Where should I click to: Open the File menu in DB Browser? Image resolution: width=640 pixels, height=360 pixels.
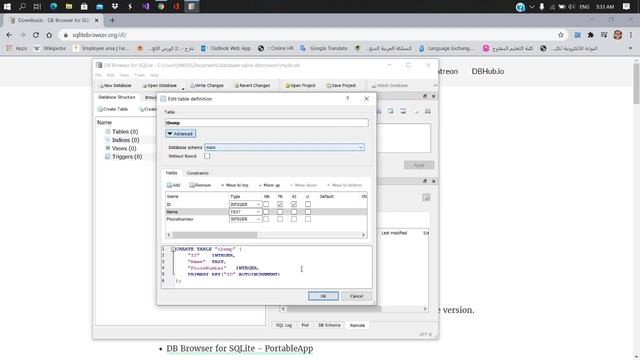click(x=99, y=75)
